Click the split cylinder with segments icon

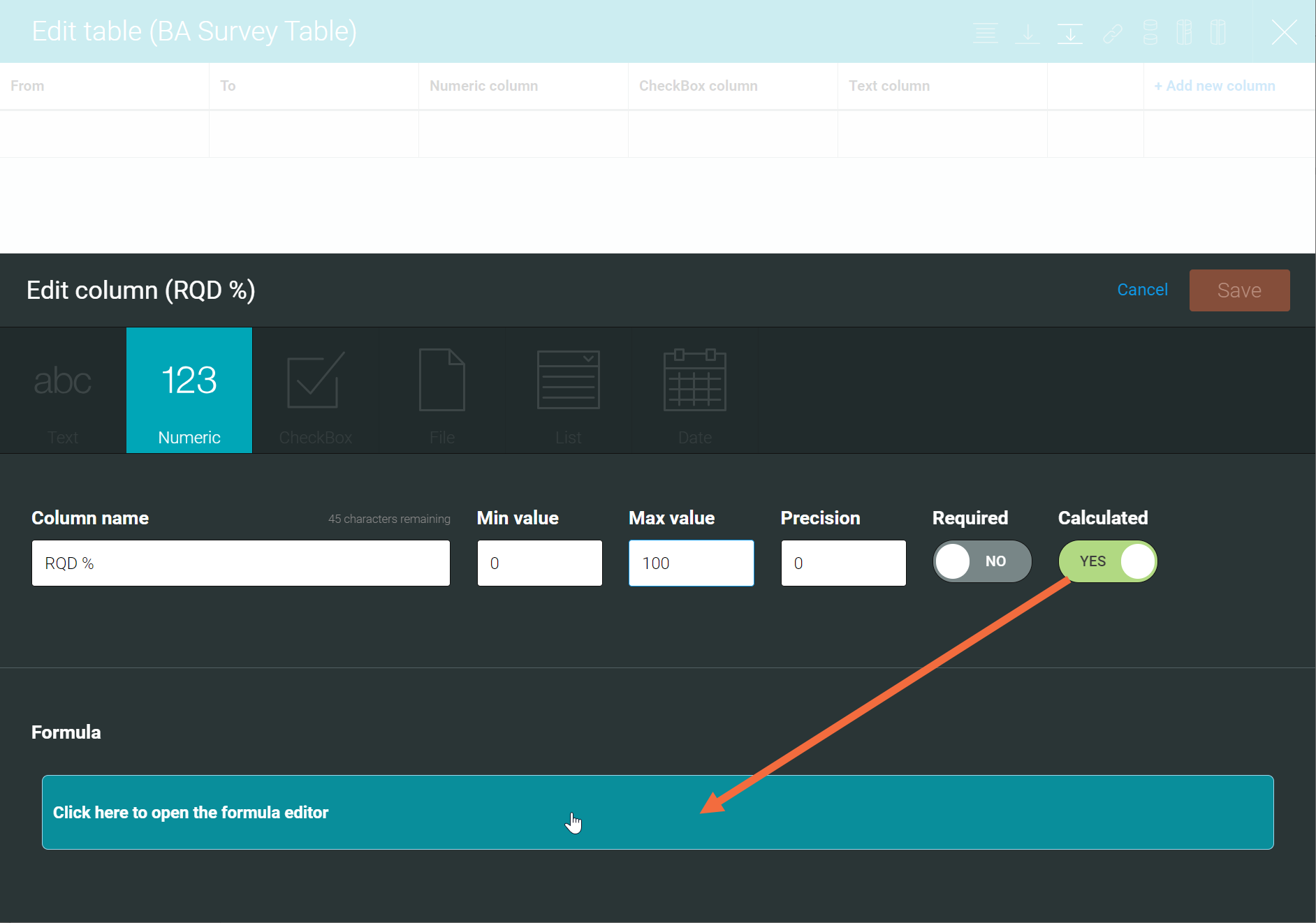[x=1184, y=32]
